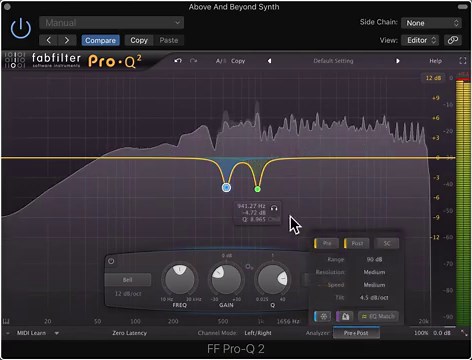This screenshot has width=472, height=360.
Task: Click the undo arrow icon
Action: pyautogui.click(x=178, y=61)
